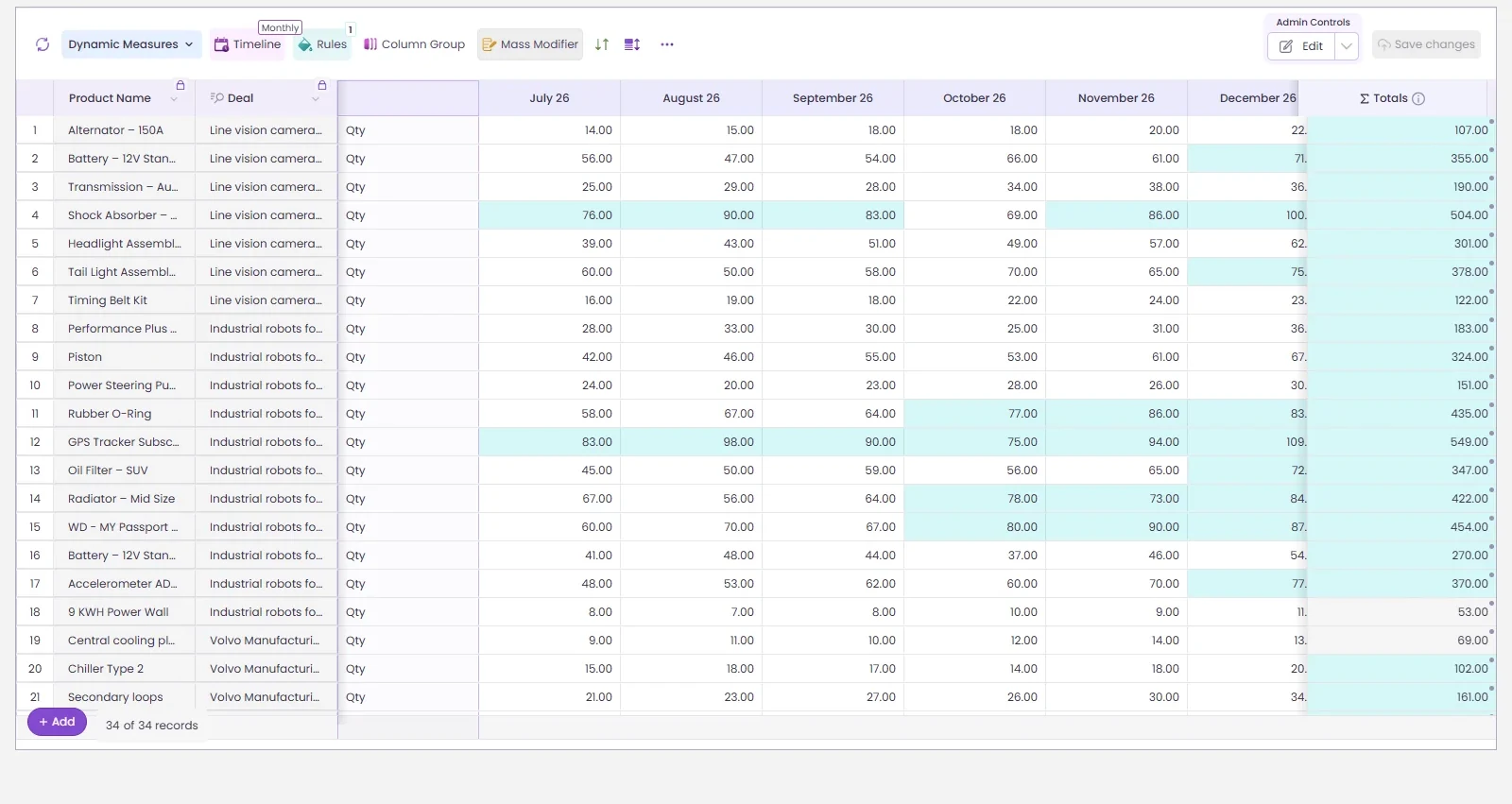1512x804 pixels.
Task: Open the Rules panel
Action: [x=322, y=44]
